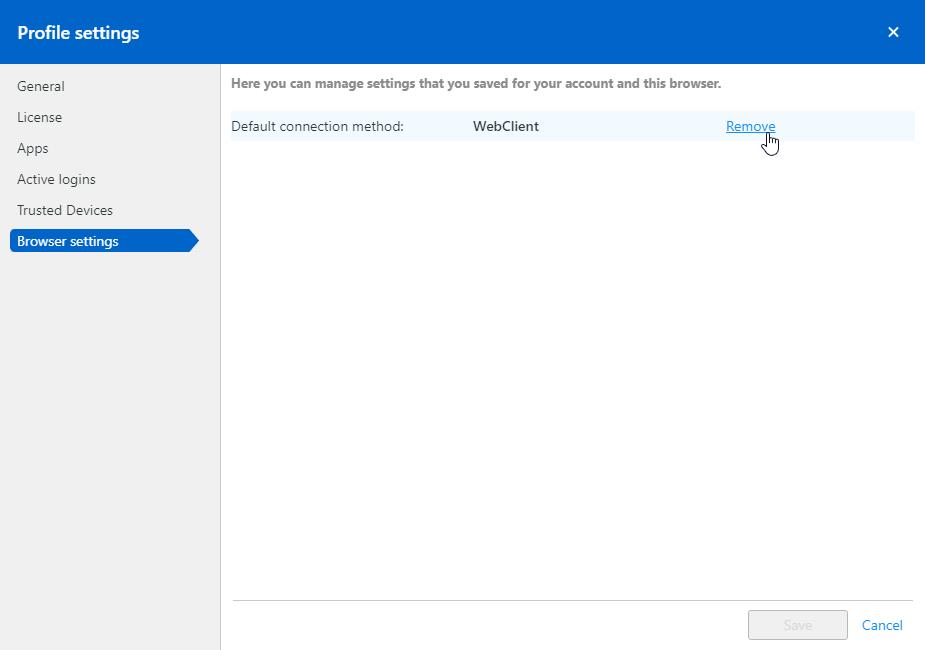Click the blue header bar right of title
The image size is (925, 650).
[x=500, y=32]
